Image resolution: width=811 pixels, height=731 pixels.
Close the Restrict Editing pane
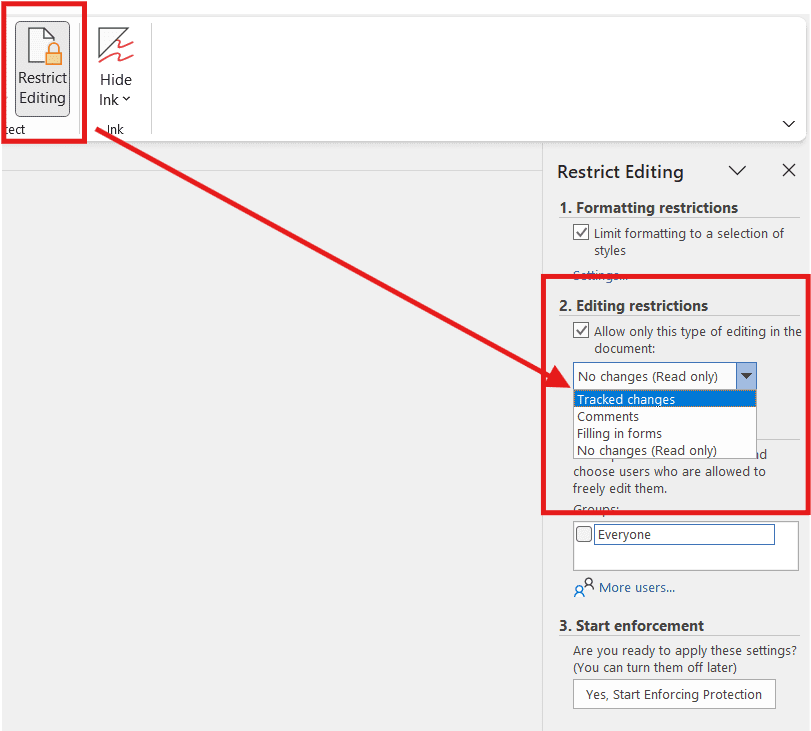[x=789, y=170]
